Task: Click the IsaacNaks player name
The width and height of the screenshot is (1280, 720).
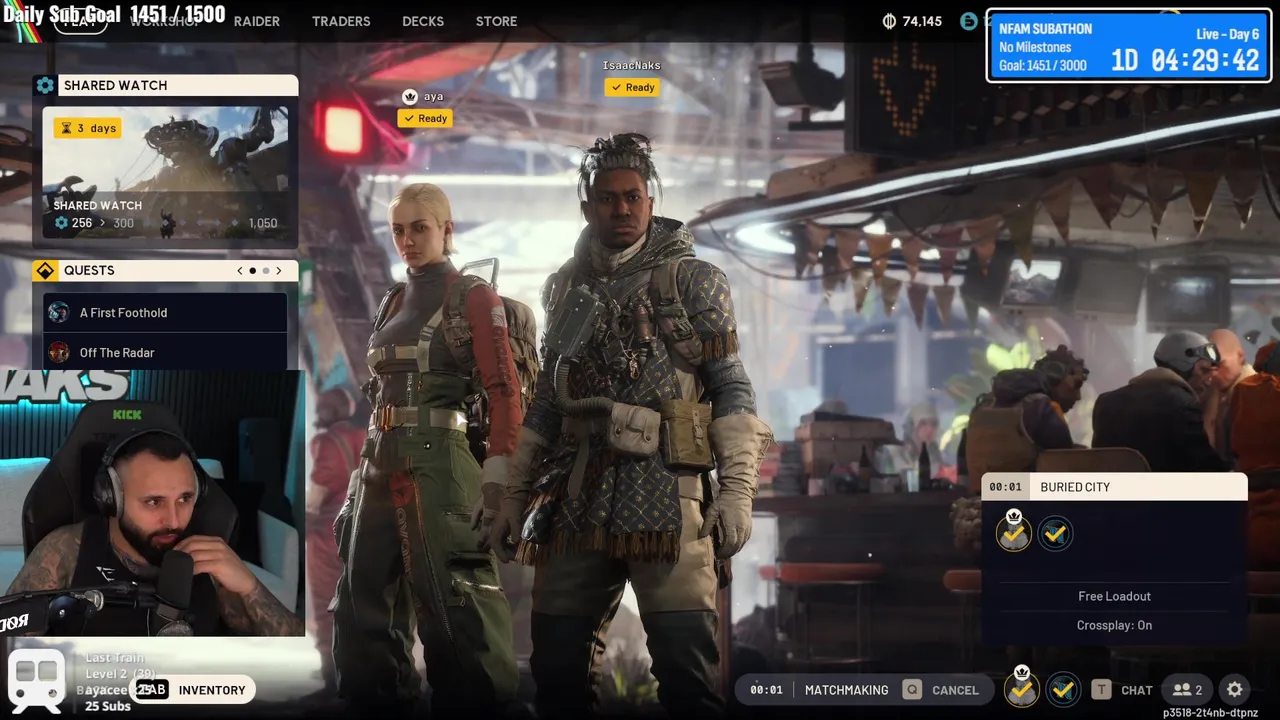Action: click(631, 65)
